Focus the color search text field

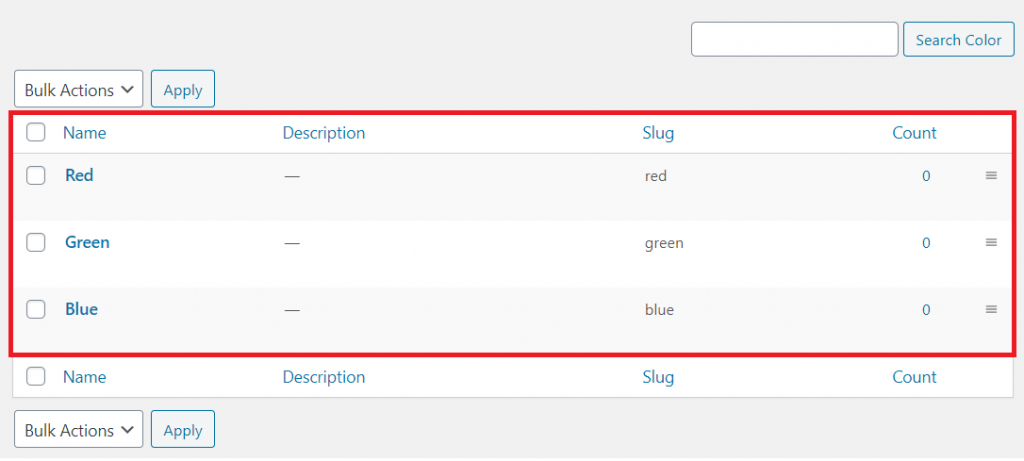point(795,39)
